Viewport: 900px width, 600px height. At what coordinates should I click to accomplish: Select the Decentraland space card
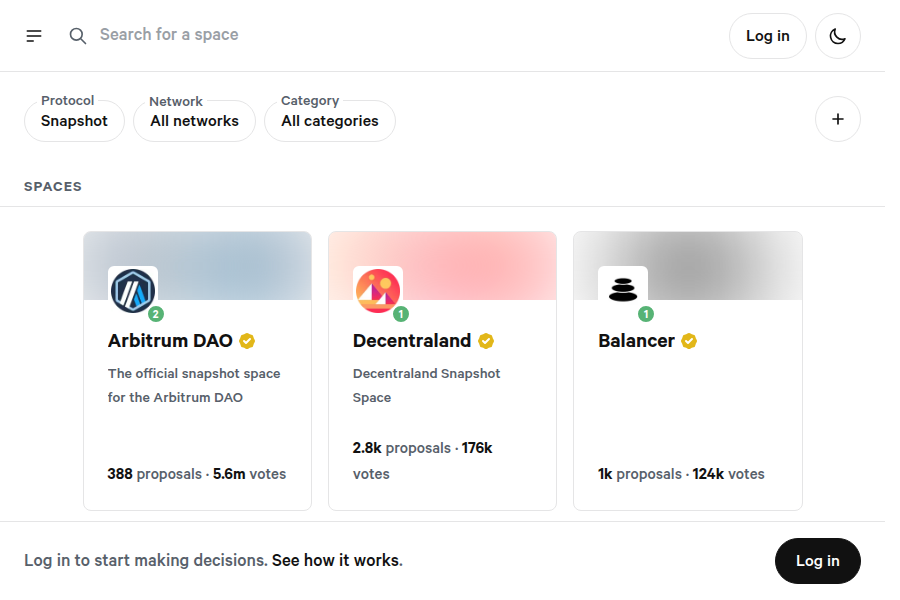click(442, 410)
